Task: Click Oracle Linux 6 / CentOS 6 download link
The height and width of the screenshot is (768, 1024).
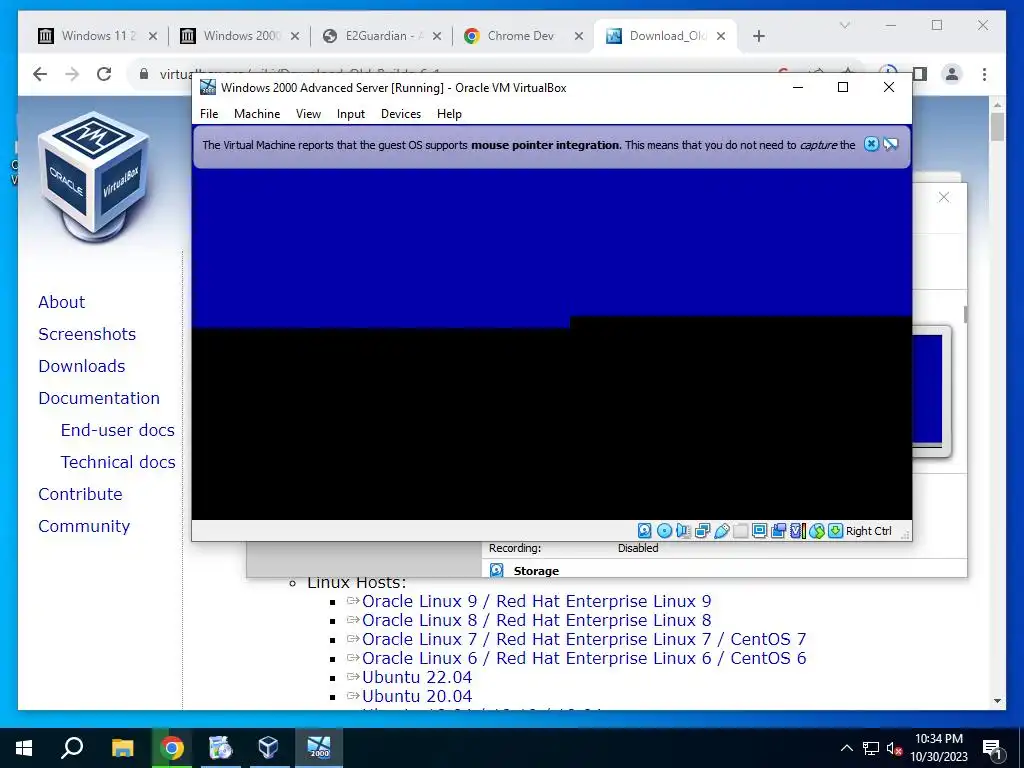Action: (x=584, y=658)
